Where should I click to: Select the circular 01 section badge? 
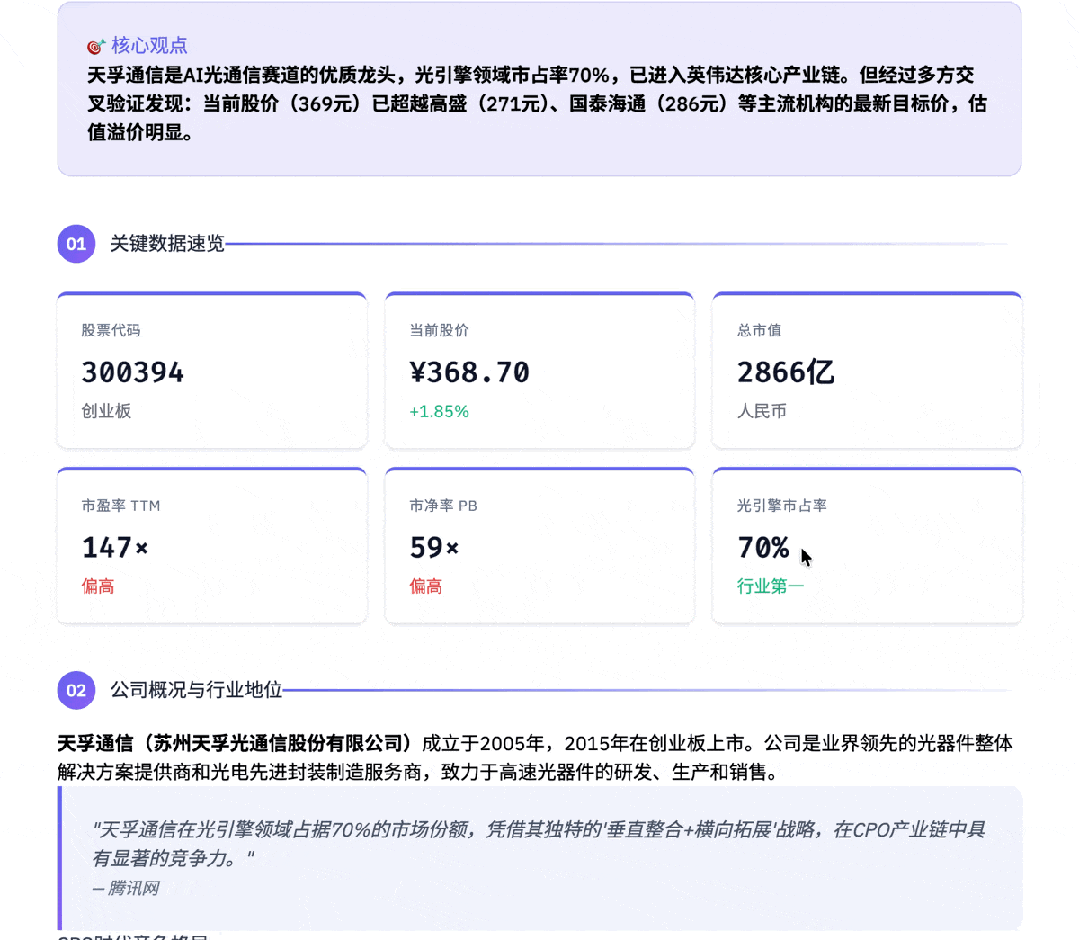click(76, 243)
